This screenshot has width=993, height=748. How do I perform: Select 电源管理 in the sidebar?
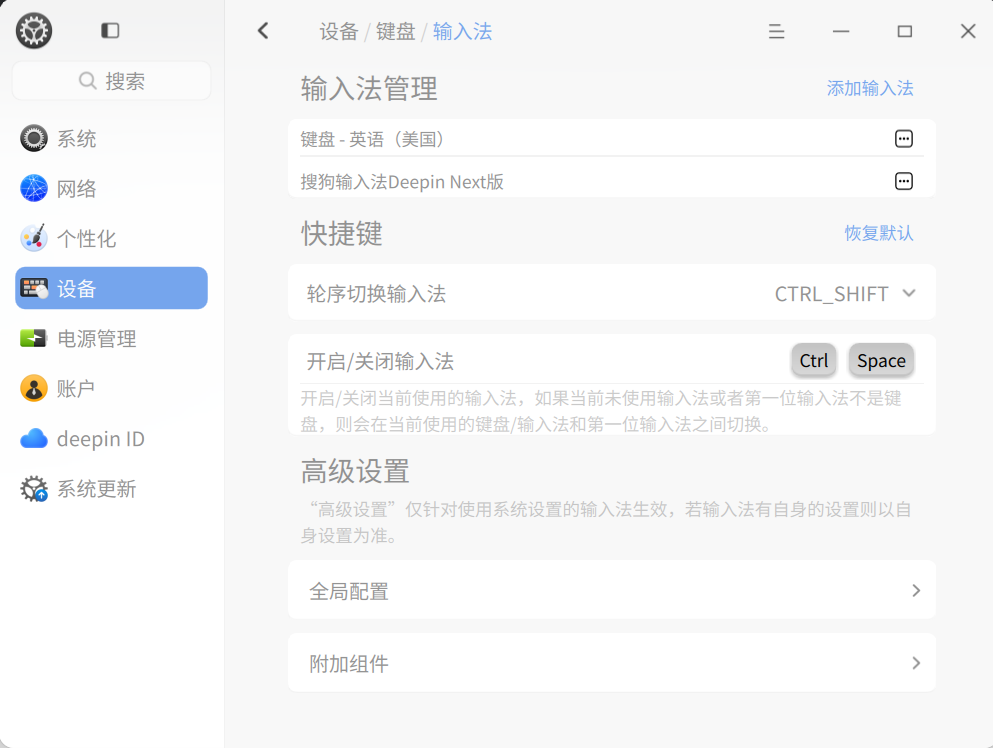(x=111, y=338)
